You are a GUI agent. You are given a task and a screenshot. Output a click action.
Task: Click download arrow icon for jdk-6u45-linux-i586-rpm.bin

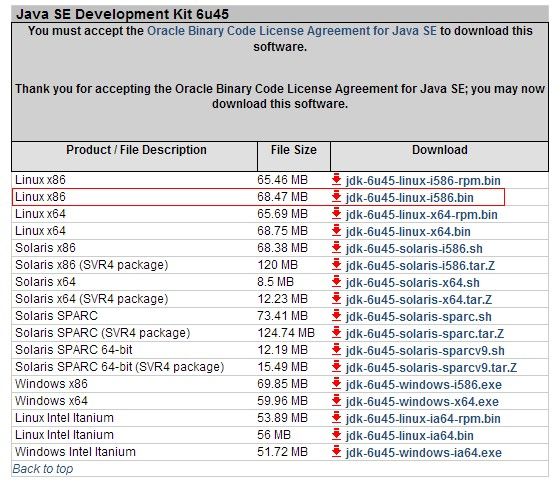(336, 180)
